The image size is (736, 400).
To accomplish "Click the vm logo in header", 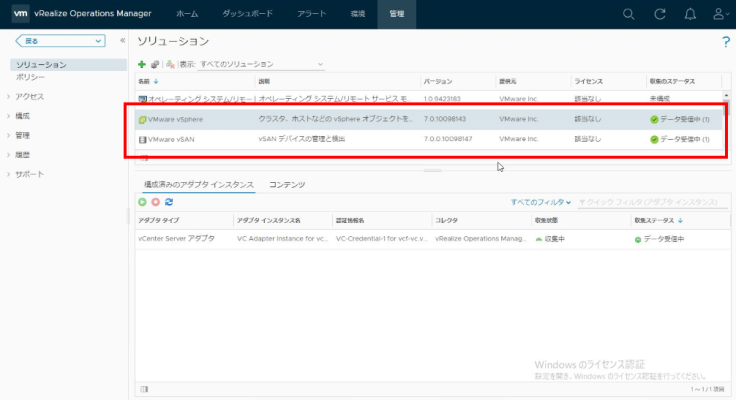I will click(x=20, y=14).
